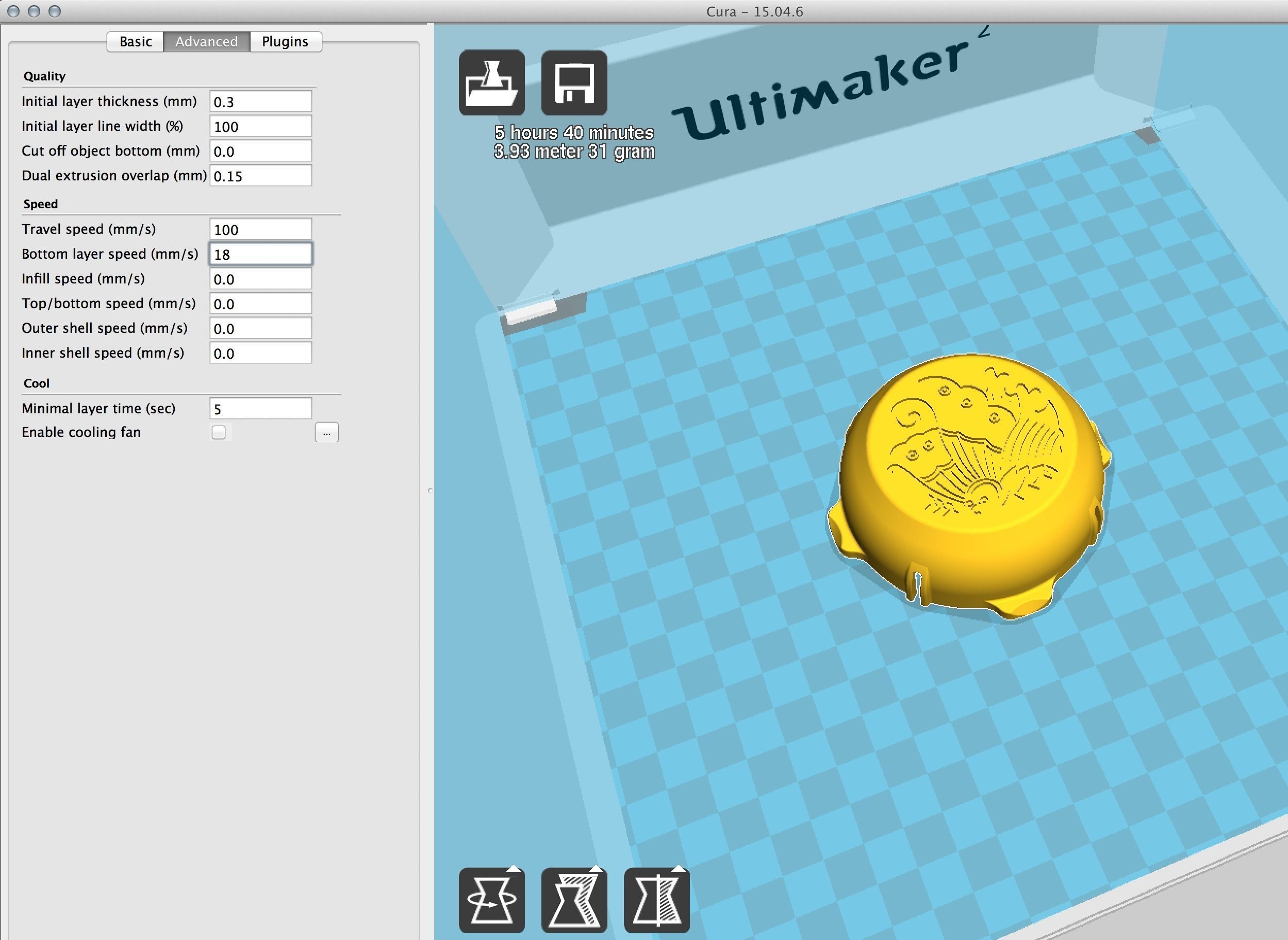
Task: Switch to the Basic tab
Action: tap(136, 42)
